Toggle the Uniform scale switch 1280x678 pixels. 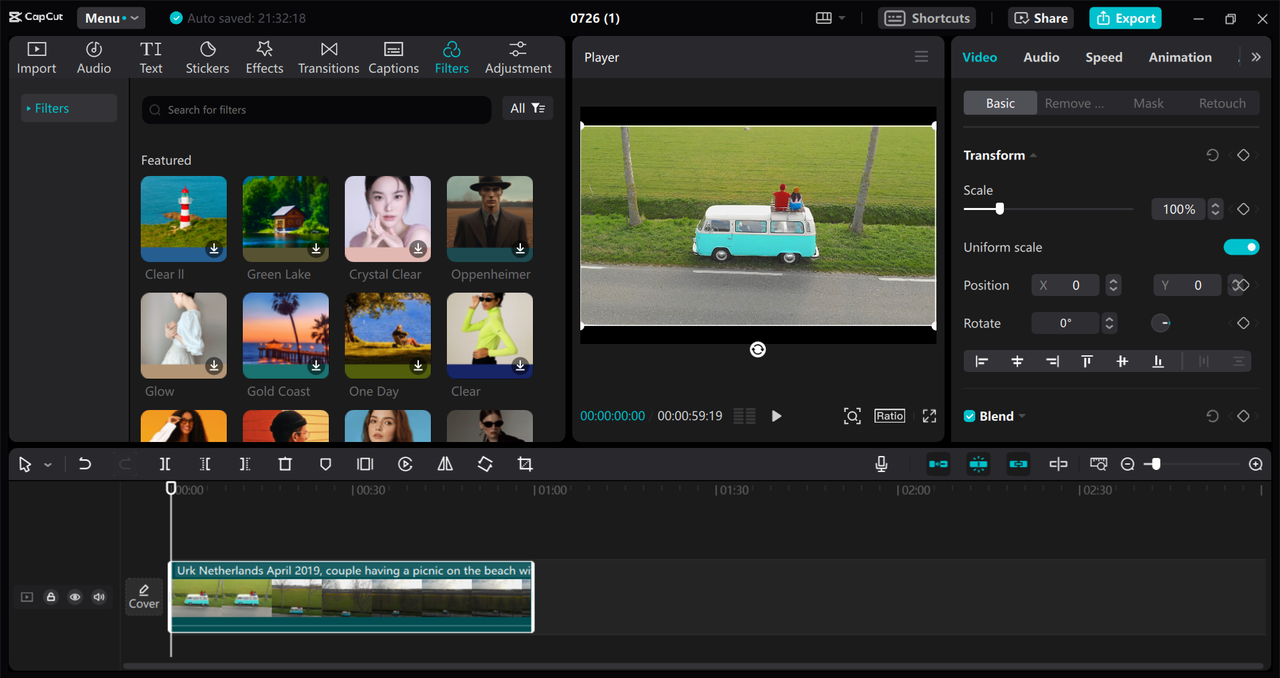[1241, 247]
